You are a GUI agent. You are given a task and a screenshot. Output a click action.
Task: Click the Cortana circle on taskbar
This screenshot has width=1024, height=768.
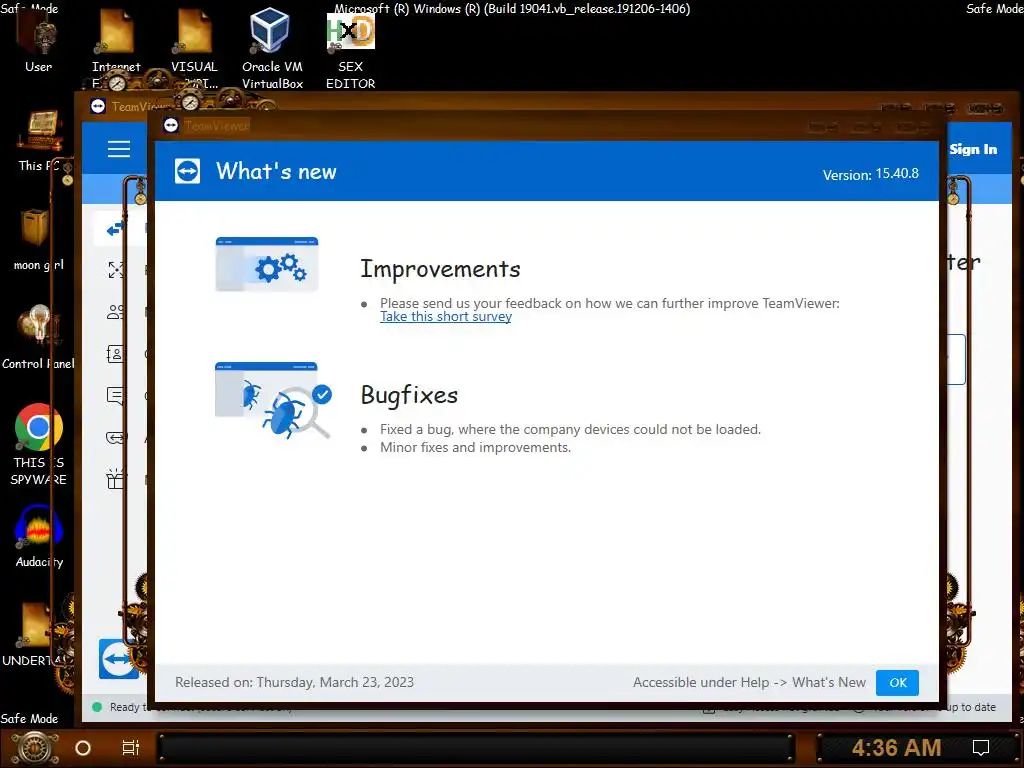(83, 748)
